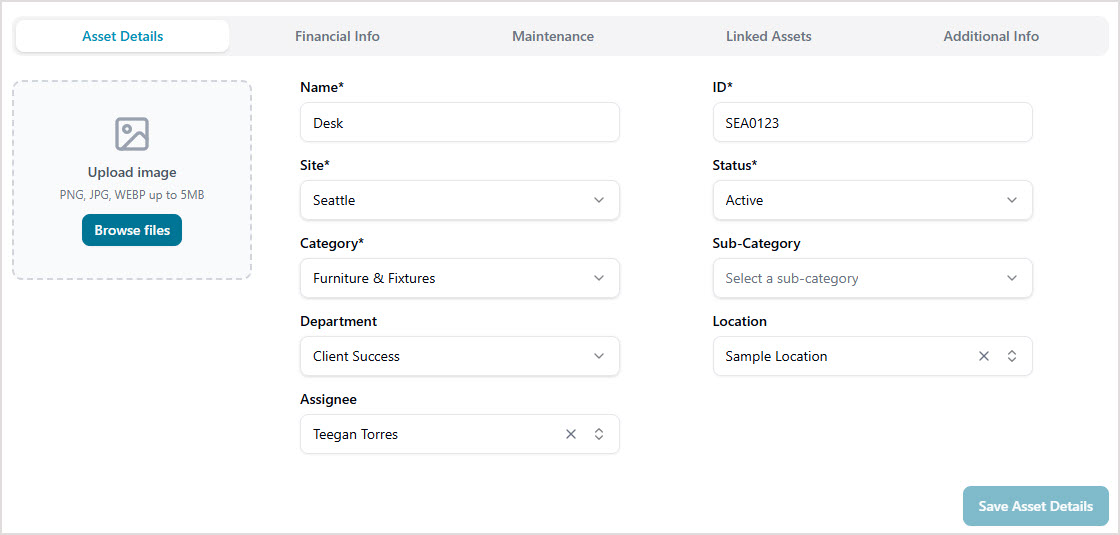This screenshot has width=1120, height=535.
Task: Clear the Assignee Teegan Torres with X icon
Action: [x=571, y=434]
